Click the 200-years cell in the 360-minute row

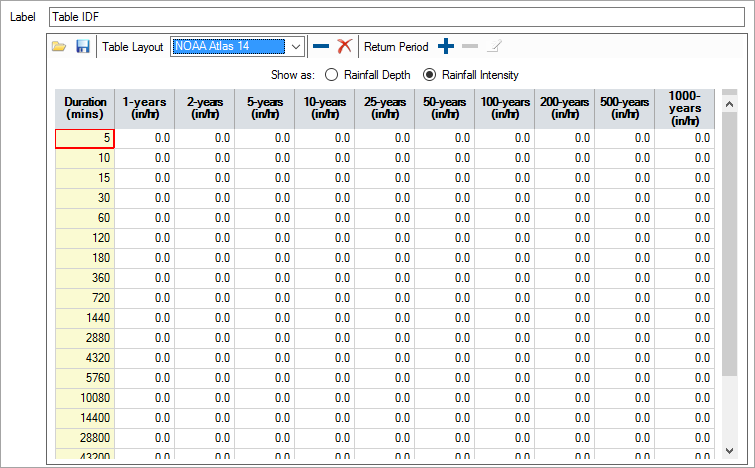(x=564, y=278)
